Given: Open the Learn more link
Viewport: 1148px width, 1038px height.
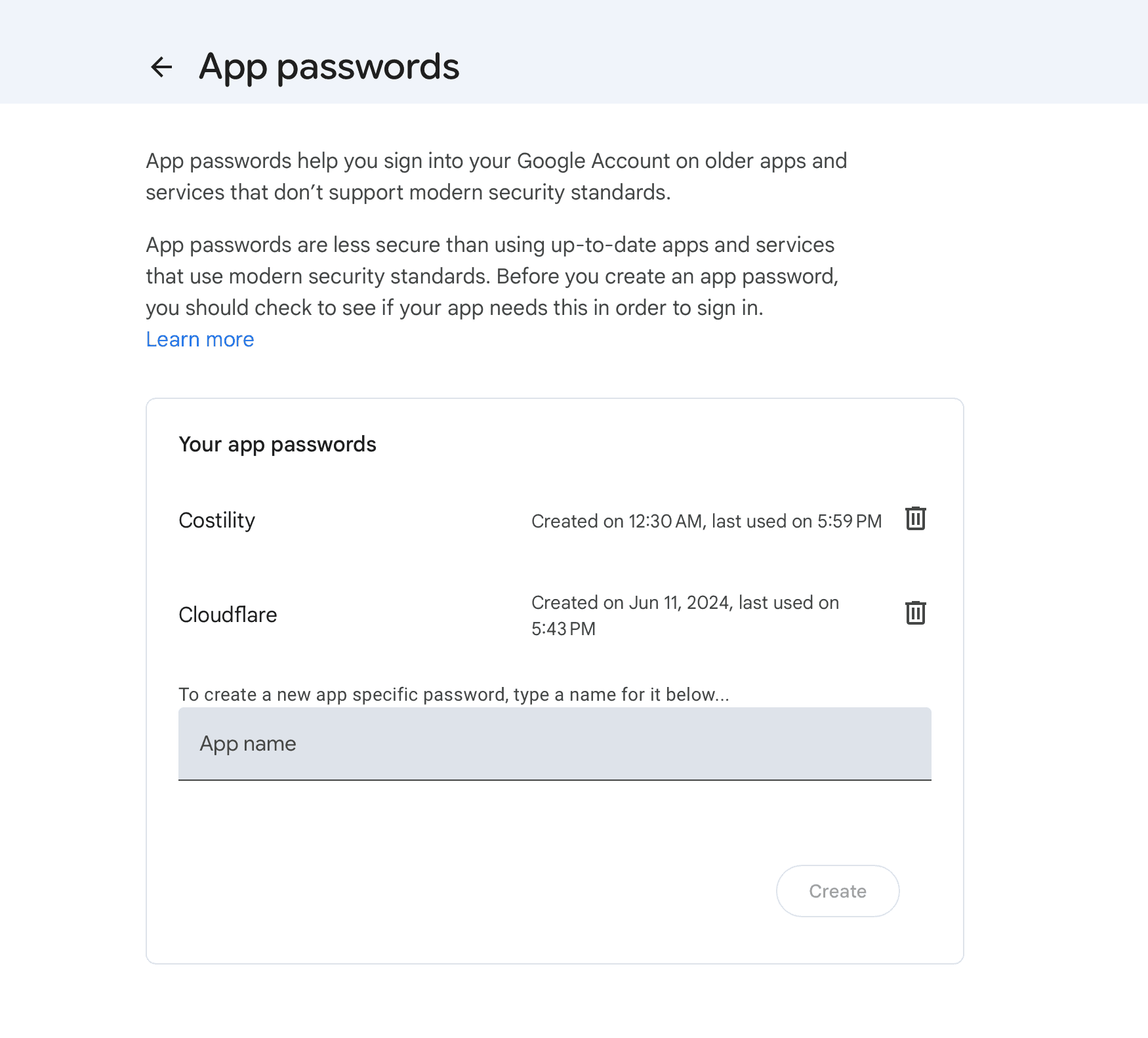Looking at the screenshot, I should pos(200,339).
